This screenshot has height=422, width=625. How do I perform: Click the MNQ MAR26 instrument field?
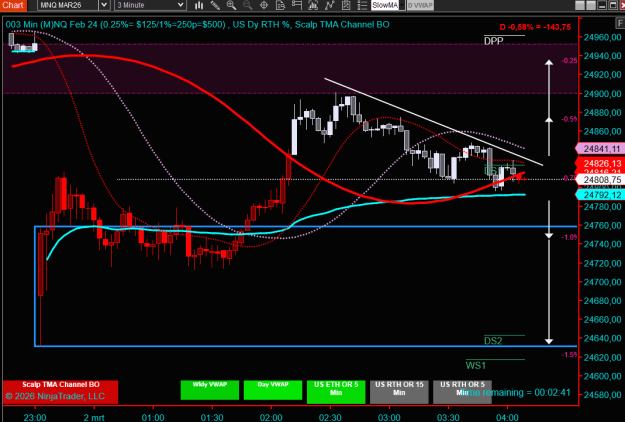click(x=68, y=5)
